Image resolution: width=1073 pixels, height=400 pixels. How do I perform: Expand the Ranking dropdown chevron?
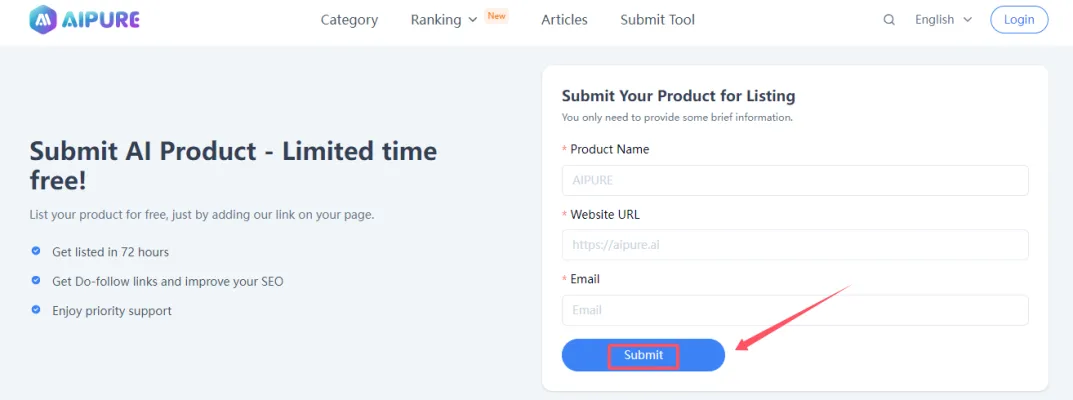[x=472, y=20]
